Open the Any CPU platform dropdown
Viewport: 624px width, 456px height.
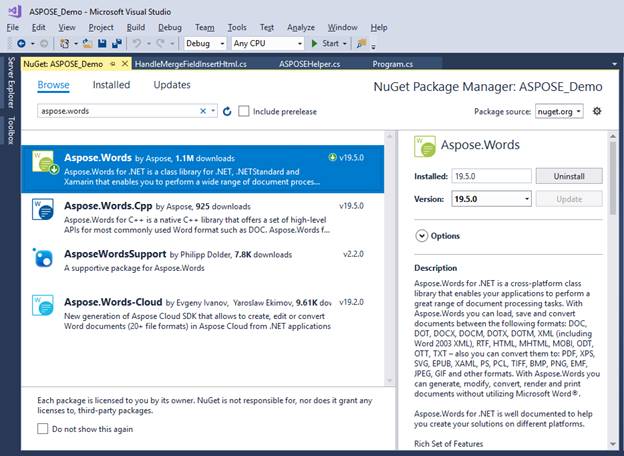[x=267, y=43]
